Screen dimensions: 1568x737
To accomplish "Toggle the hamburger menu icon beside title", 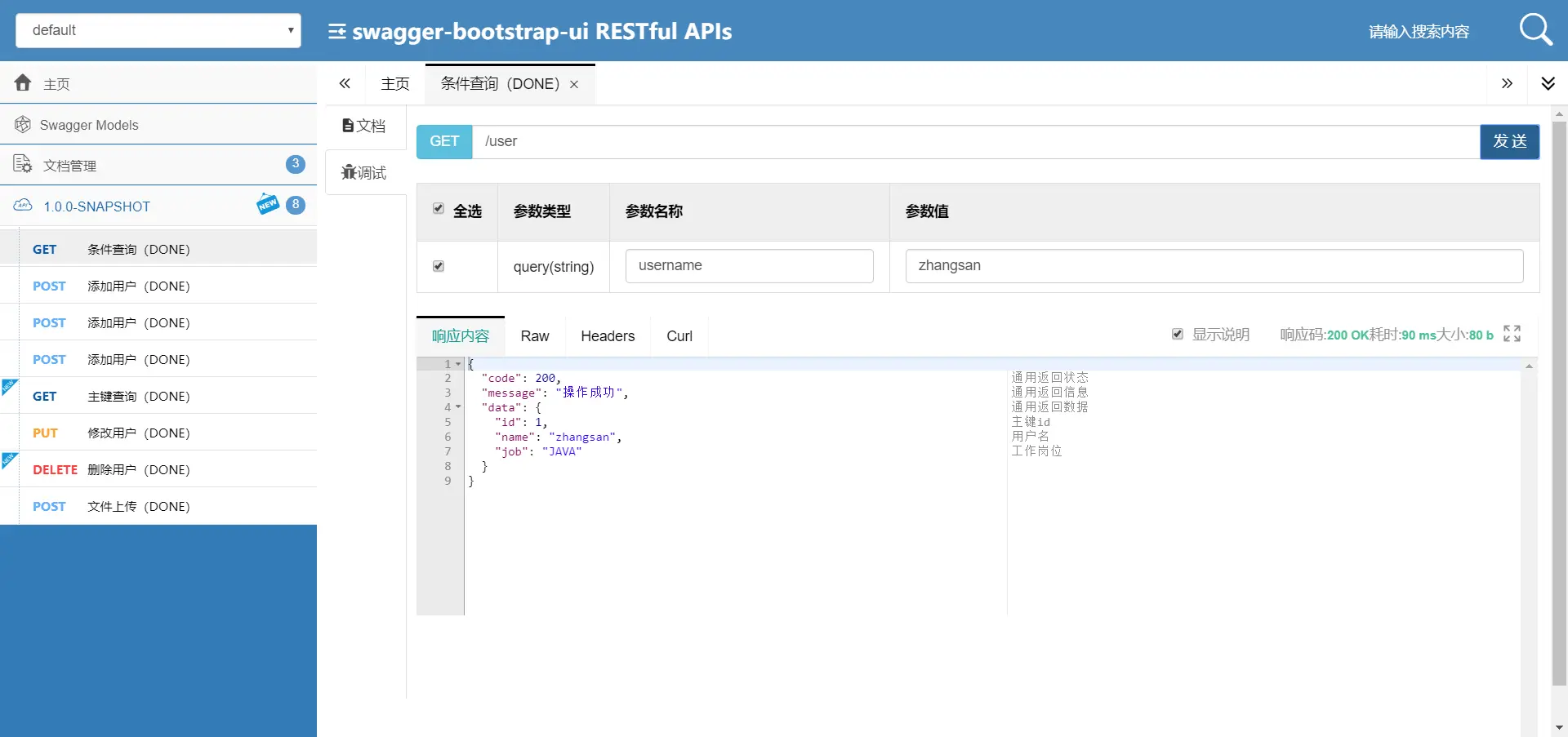I will click(x=336, y=32).
